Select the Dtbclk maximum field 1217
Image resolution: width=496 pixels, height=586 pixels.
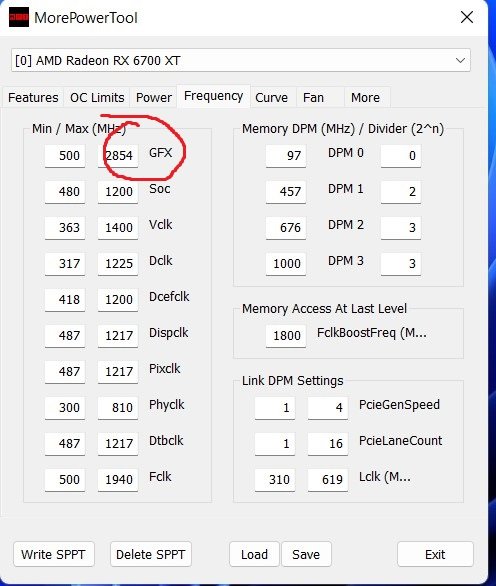(118, 444)
